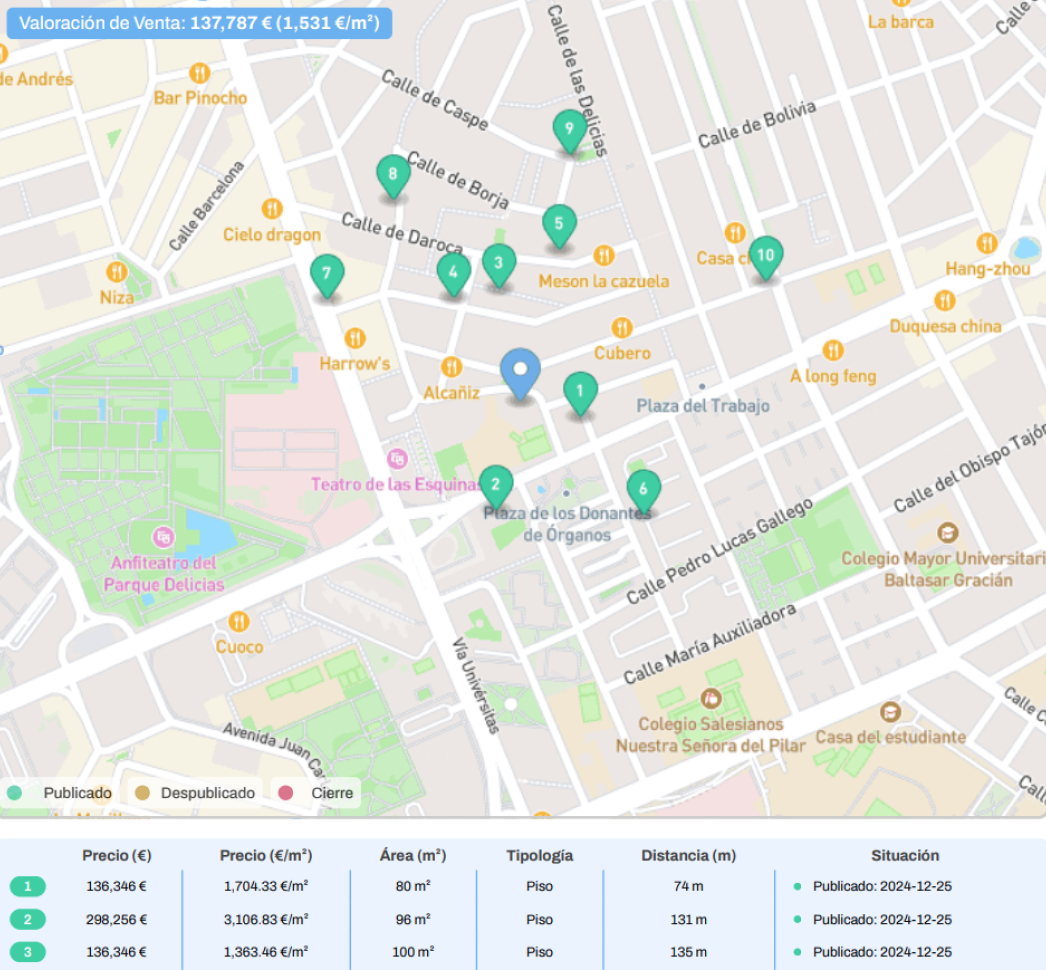This screenshot has width=1046, height=970.
Task: Click Valoración de Venta price banner
Action: point(199,22)
